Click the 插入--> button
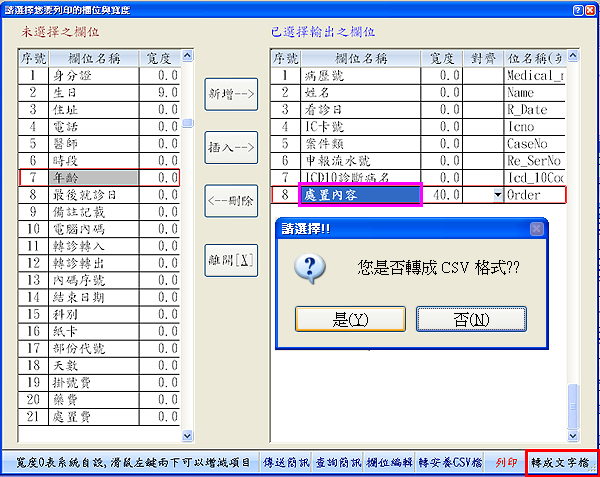 pos(232,147)
